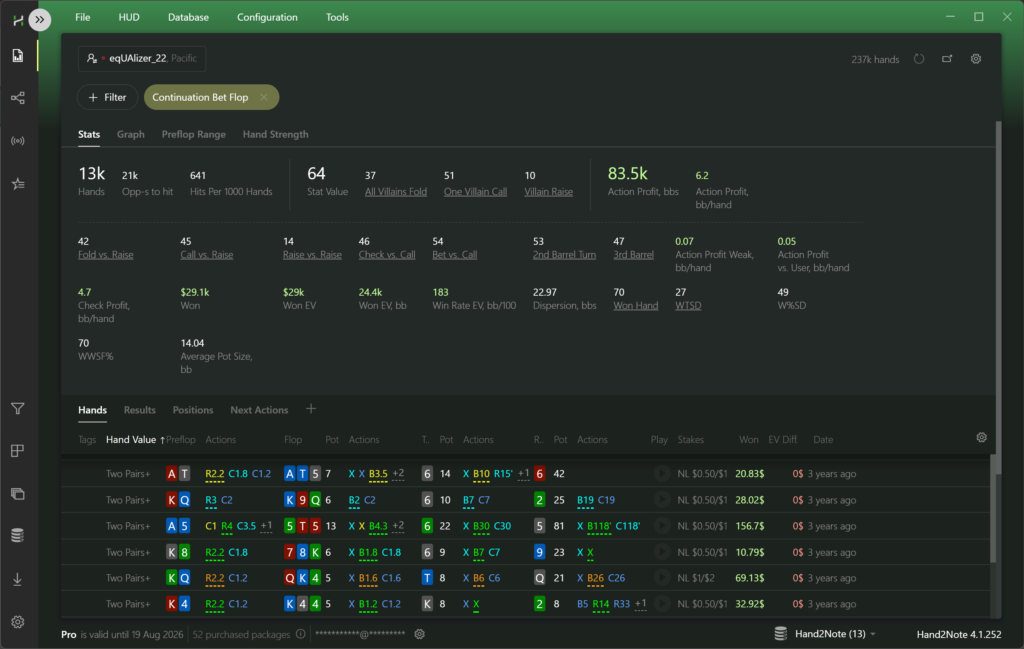Open the reports icon in left sidebar
Viewport: 1024px width, 649px height.
click(x=18, y=55)
